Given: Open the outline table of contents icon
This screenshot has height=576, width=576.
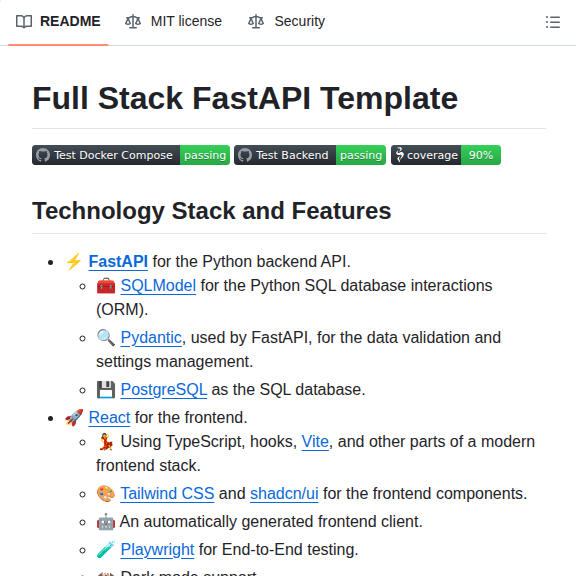Looking at the screenshot, I should point(553,22).
